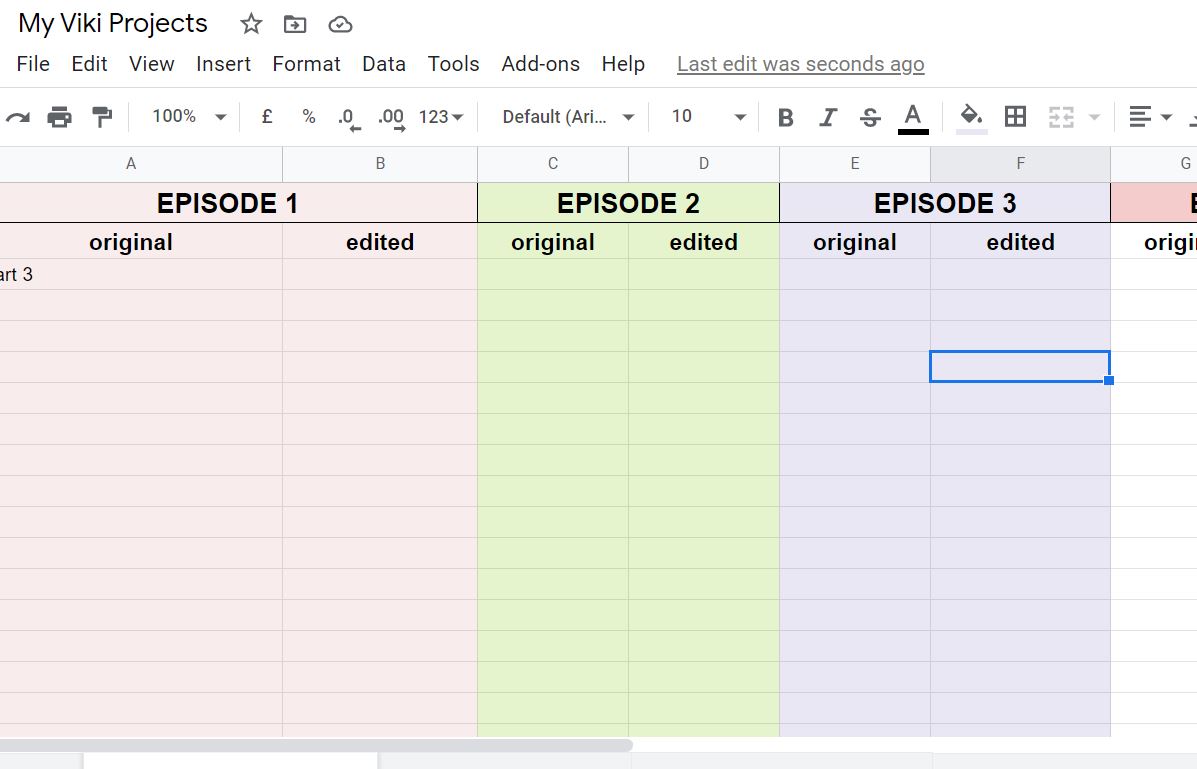Toggle bold formatting
This screenshot has height=769, width=1197.
click(x=786, y=118)
